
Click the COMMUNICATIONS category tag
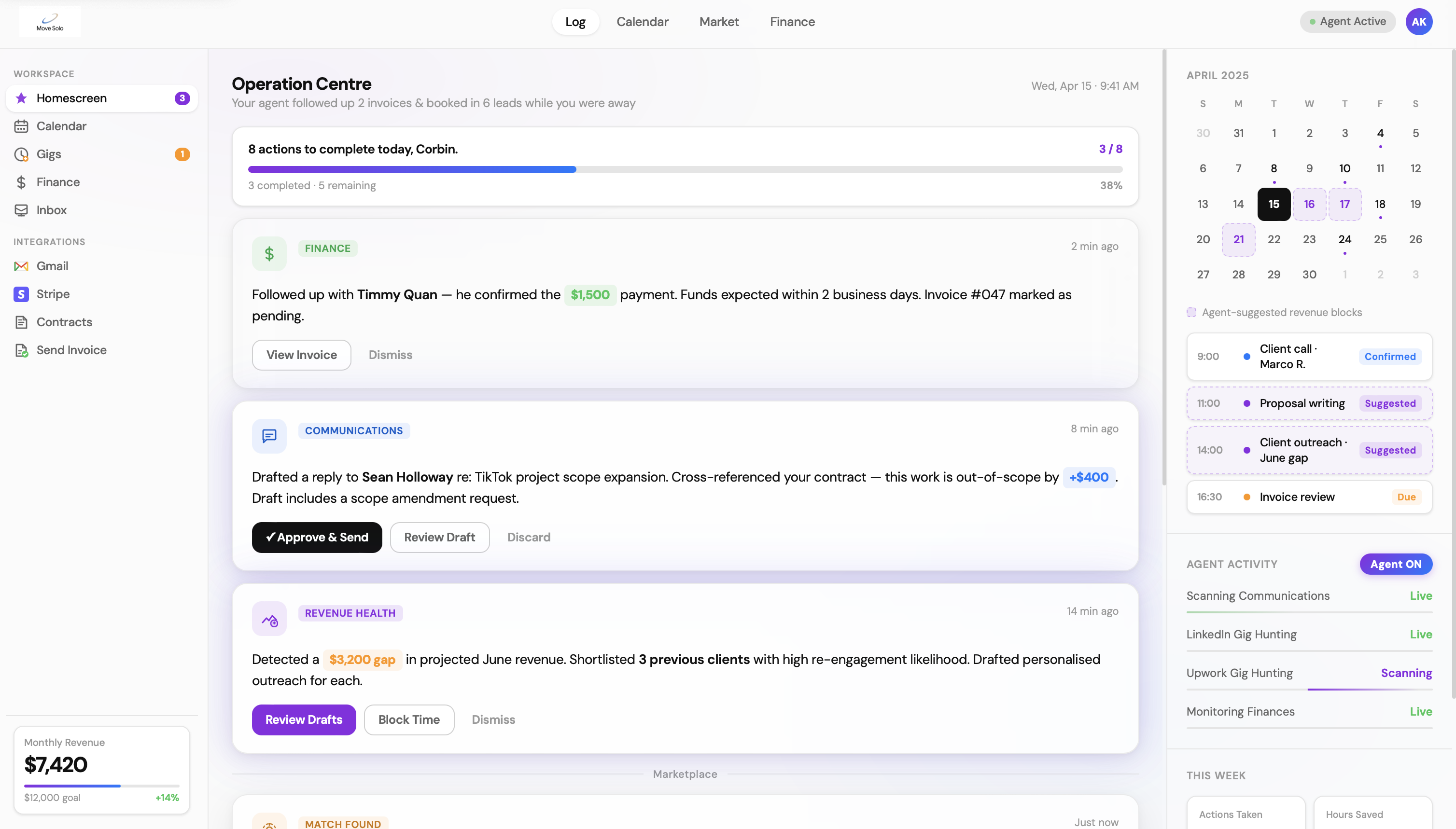click(x=354, y=431)
